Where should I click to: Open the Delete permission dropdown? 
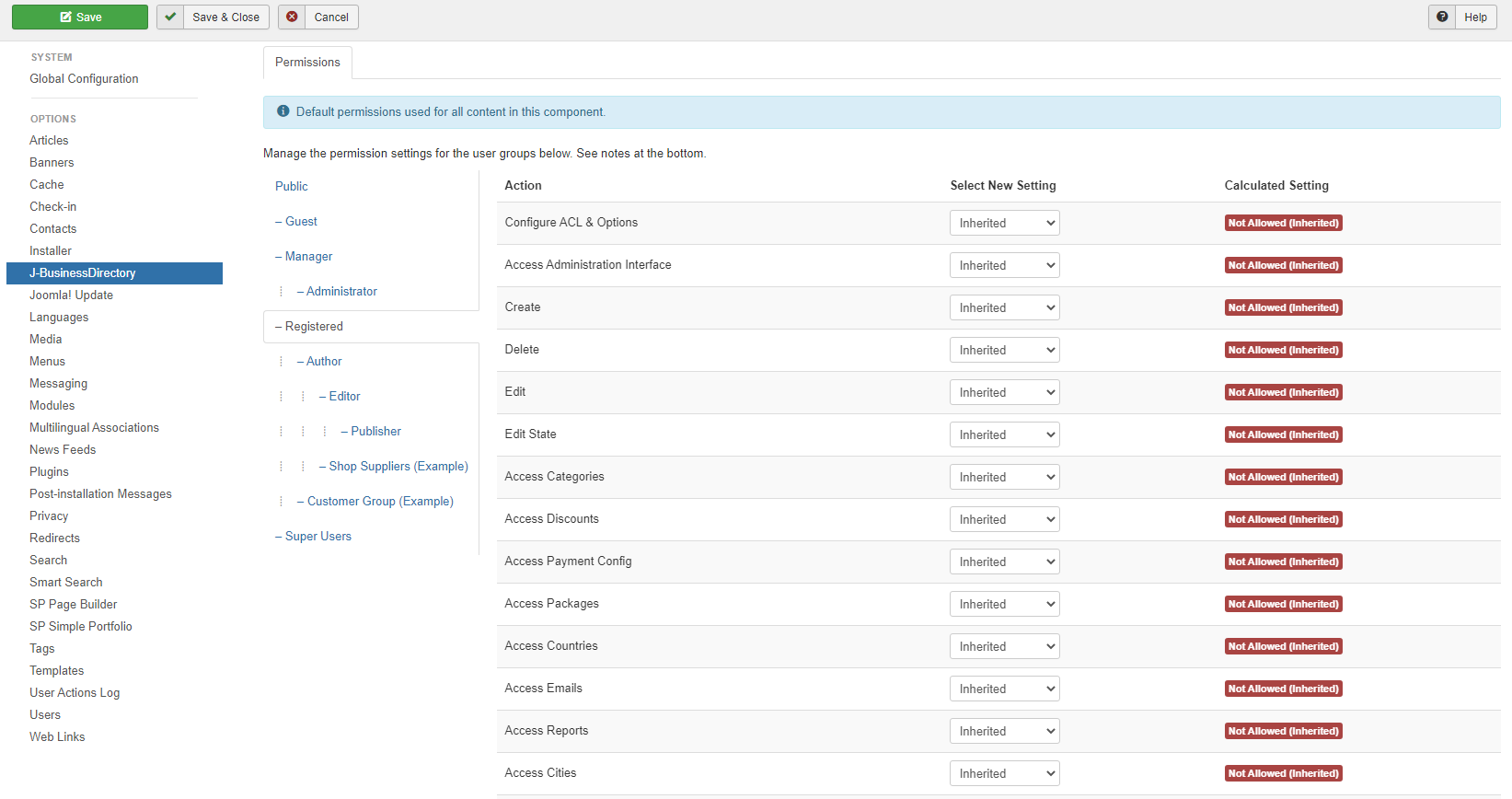click(1004, 350)
